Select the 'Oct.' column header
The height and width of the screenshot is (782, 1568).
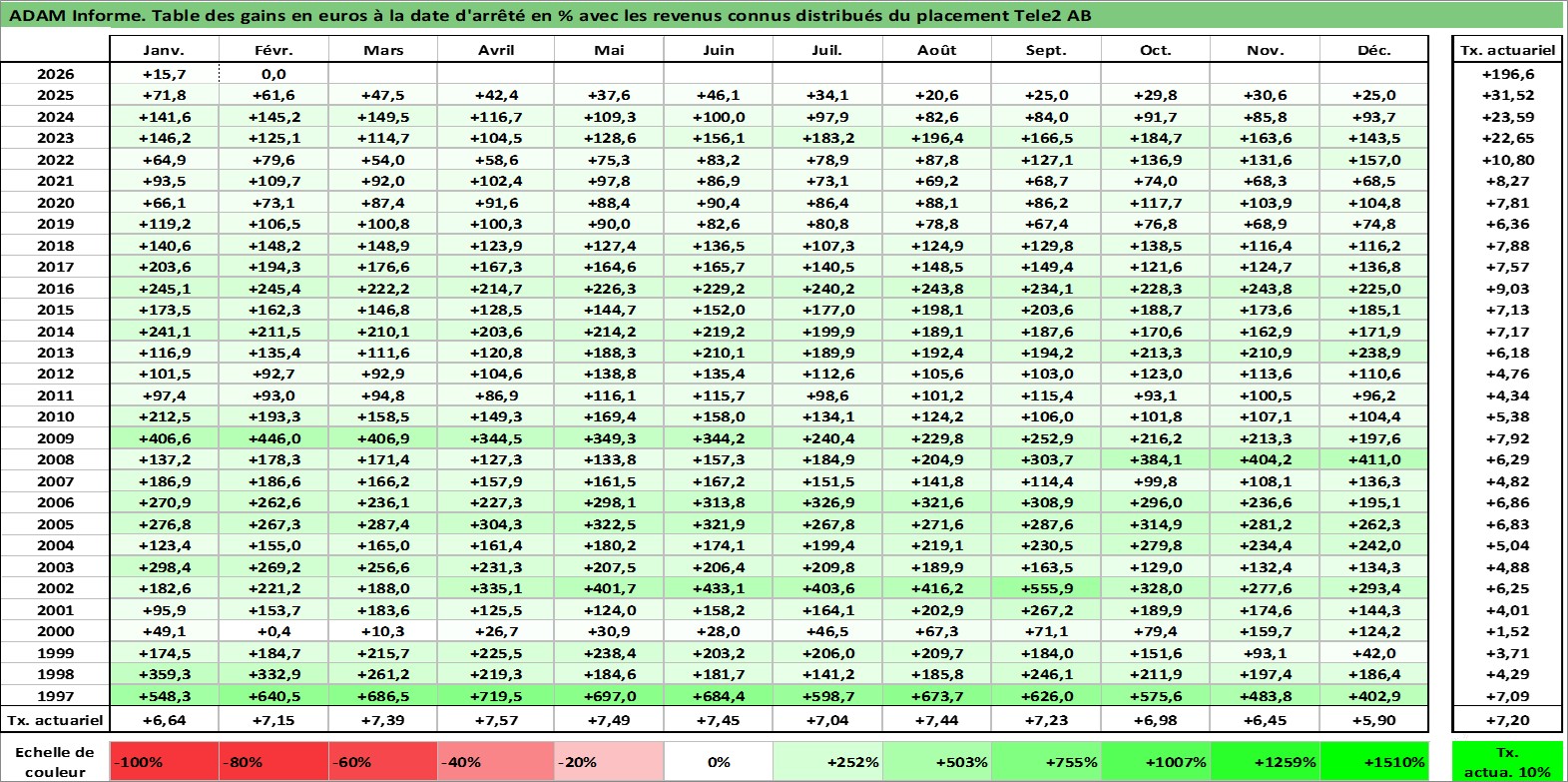click(x=1156, y=50)
